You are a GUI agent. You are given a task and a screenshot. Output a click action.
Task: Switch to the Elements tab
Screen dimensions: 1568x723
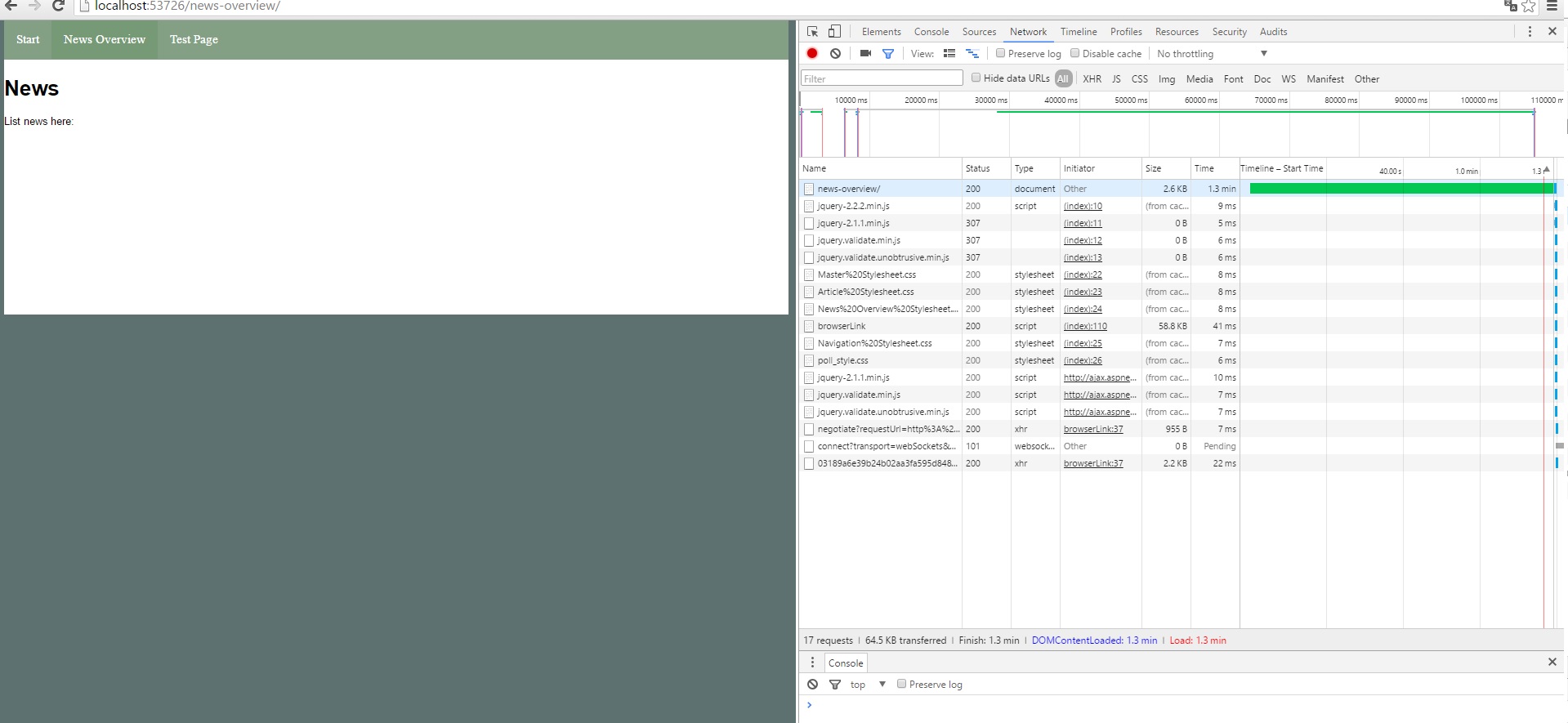(x=881, y=32)
